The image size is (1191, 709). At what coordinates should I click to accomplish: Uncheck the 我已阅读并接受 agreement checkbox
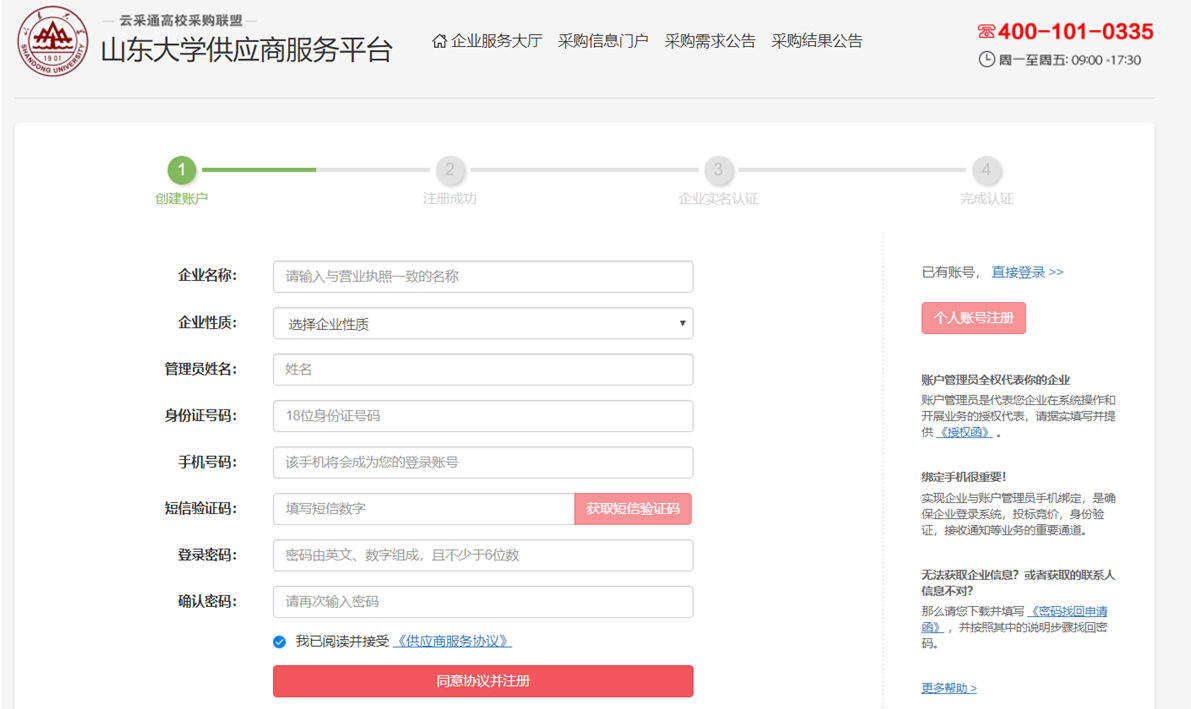(x=280, y=642)
